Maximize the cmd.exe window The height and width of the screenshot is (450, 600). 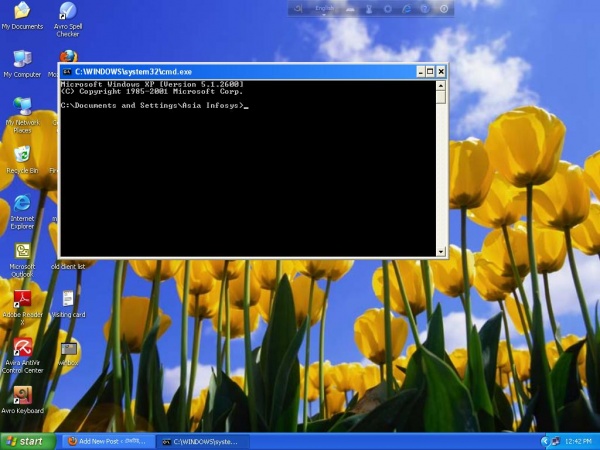[x=430, y=72]
